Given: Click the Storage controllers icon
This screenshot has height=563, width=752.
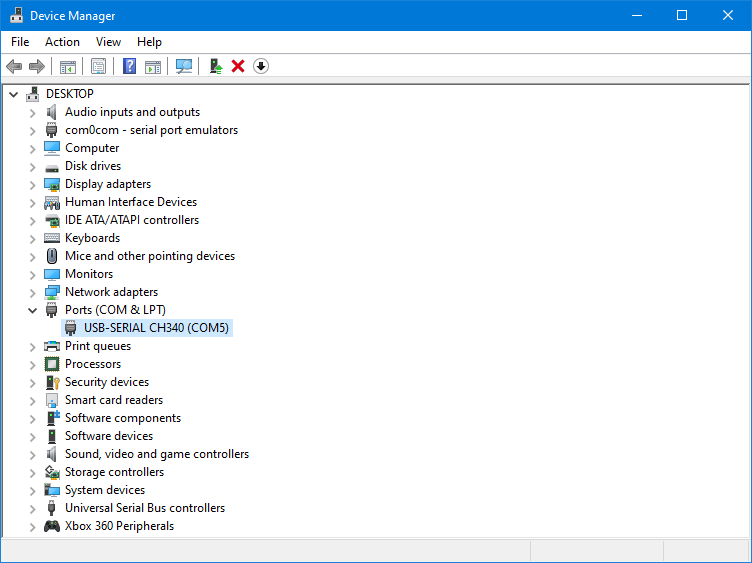Looking at the screenshot, I should (x=52, y=472).
